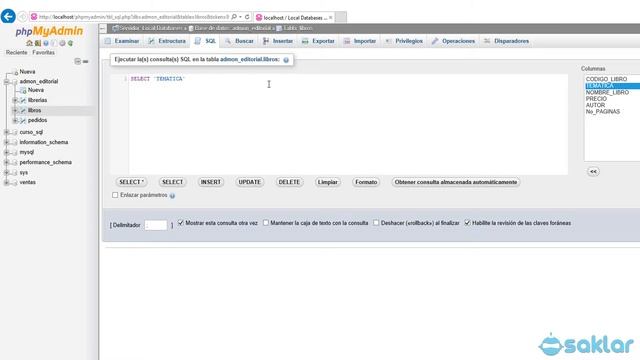Open the navigation panel settings gear icon

pyautogui.click(x=62, y=43)
